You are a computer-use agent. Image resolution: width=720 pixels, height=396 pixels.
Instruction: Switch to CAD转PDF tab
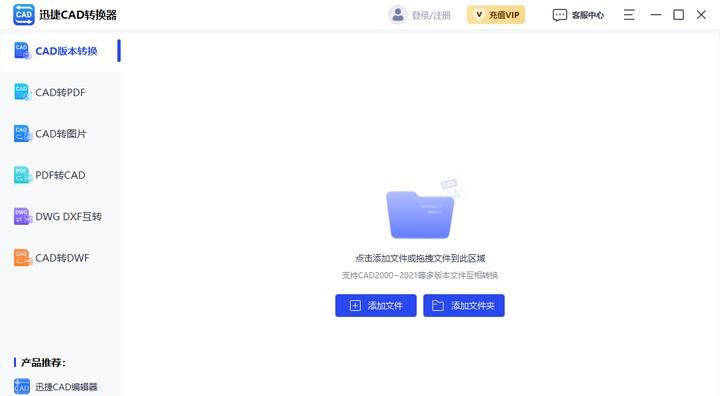pyautogui.click(x=61, y=92)
